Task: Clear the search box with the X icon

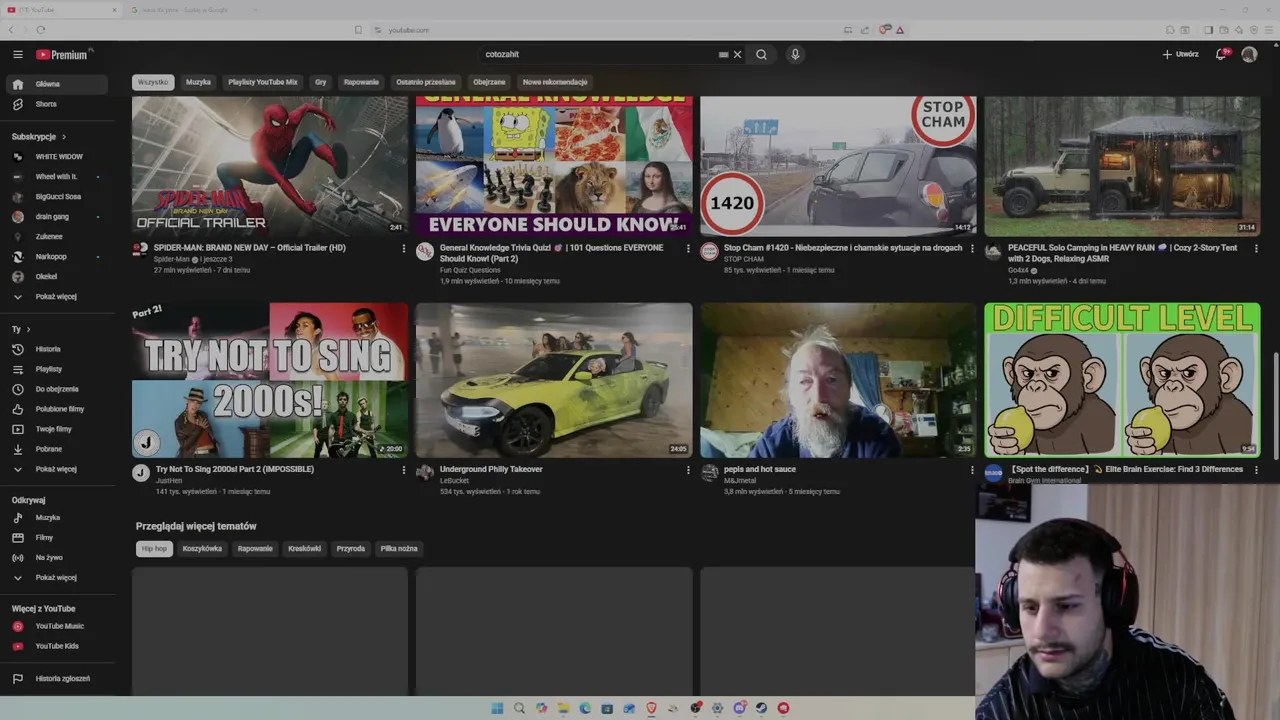Action: 738,54
